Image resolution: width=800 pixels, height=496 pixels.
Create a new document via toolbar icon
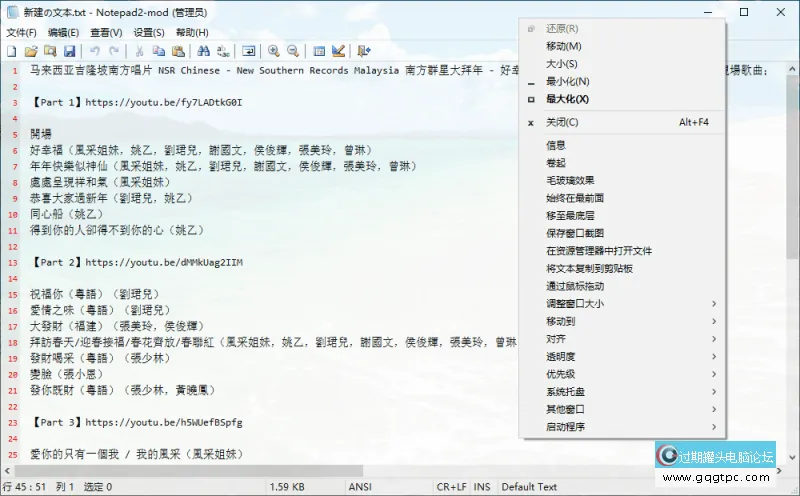pyautogui.click(x=12, y=51)
